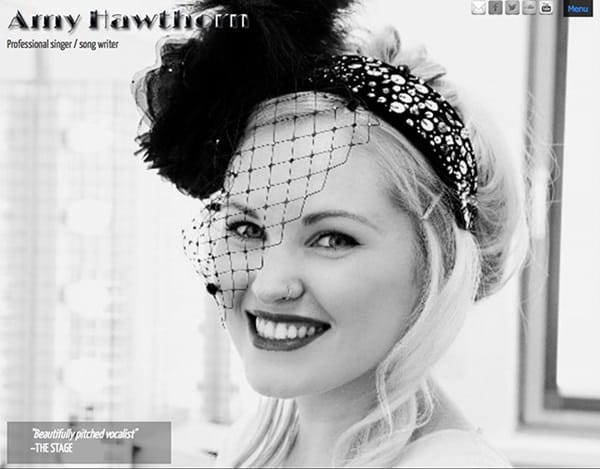Screen dimensions: 600x469
Task: Open the Twitter bird icon
Action: click(512, 8)
